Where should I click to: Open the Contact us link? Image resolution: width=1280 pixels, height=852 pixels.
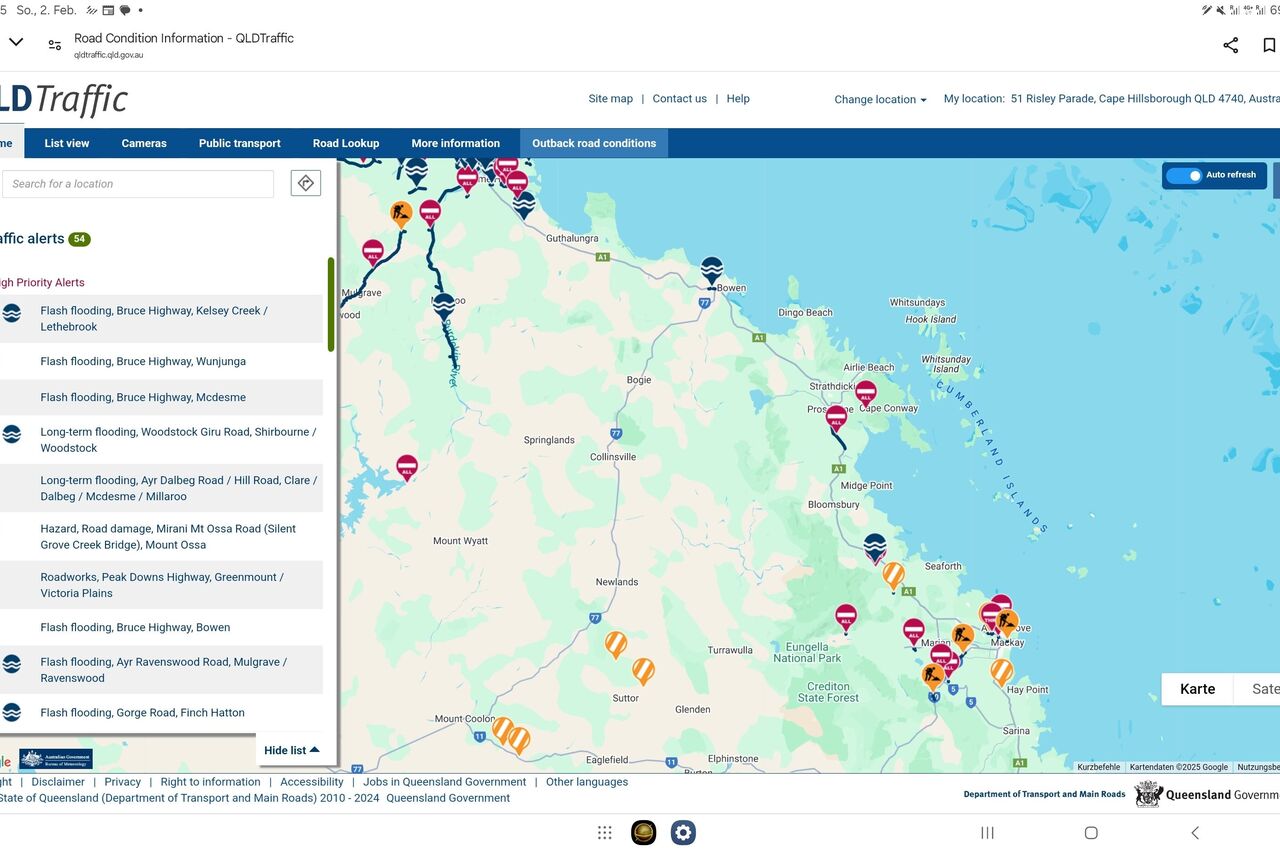[679, 99]
